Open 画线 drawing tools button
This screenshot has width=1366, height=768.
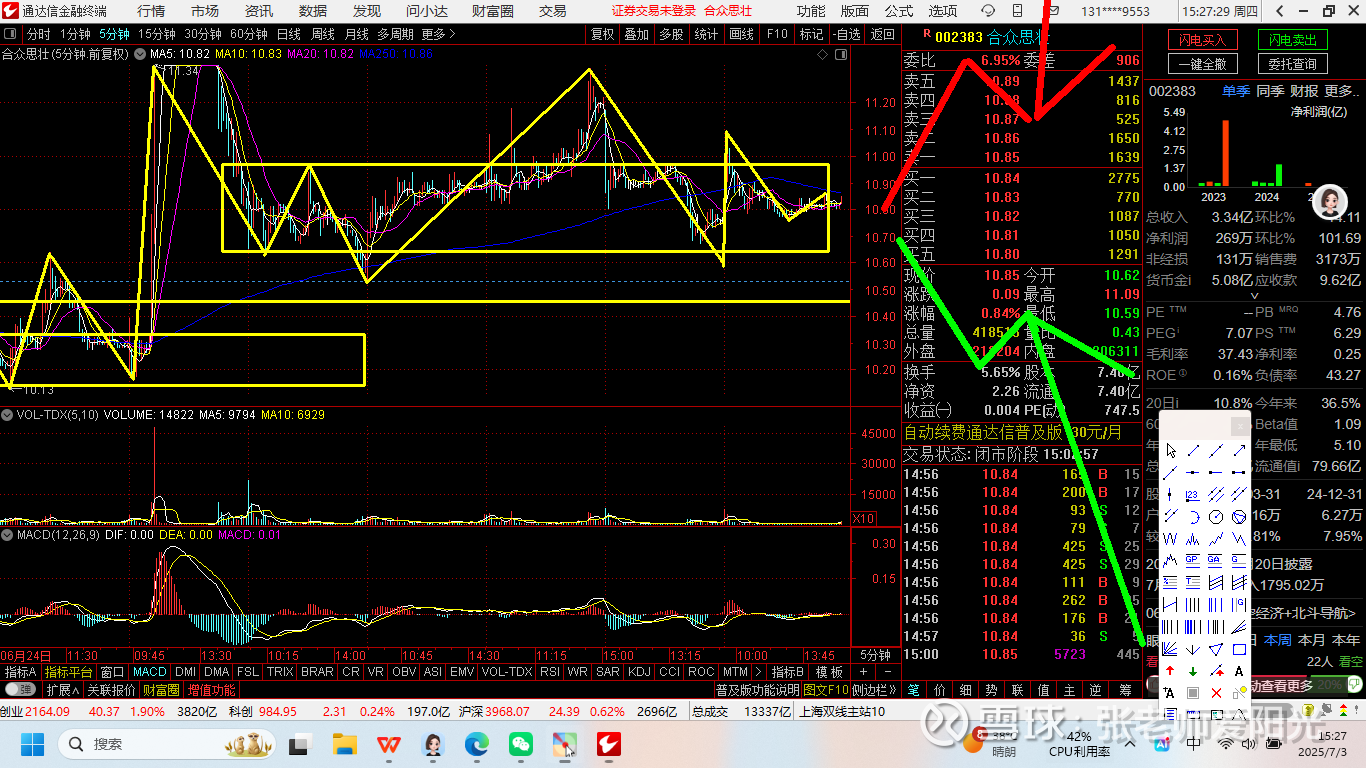(x=742, y=34)
